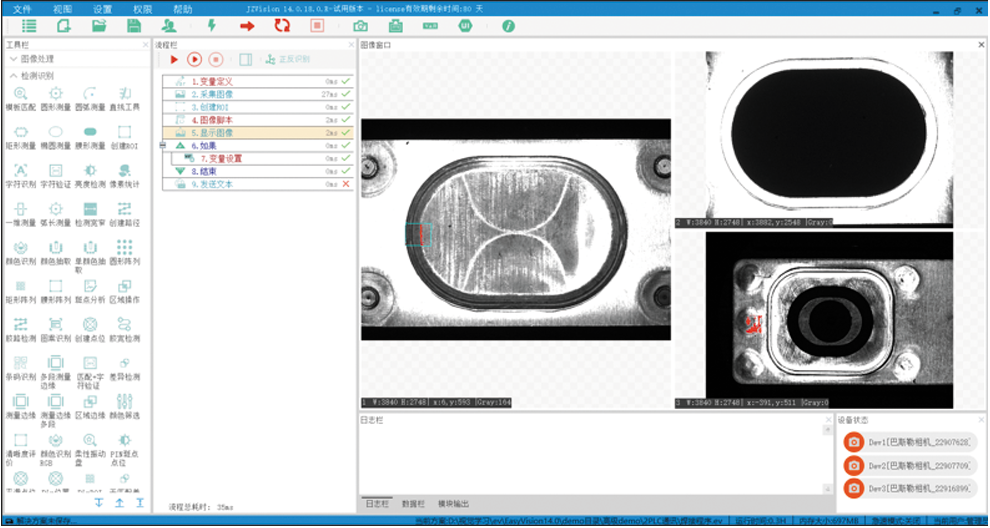Open the solution list icon in the main toolbar
This screenshot has height=528, width=990.
point(29,26)
